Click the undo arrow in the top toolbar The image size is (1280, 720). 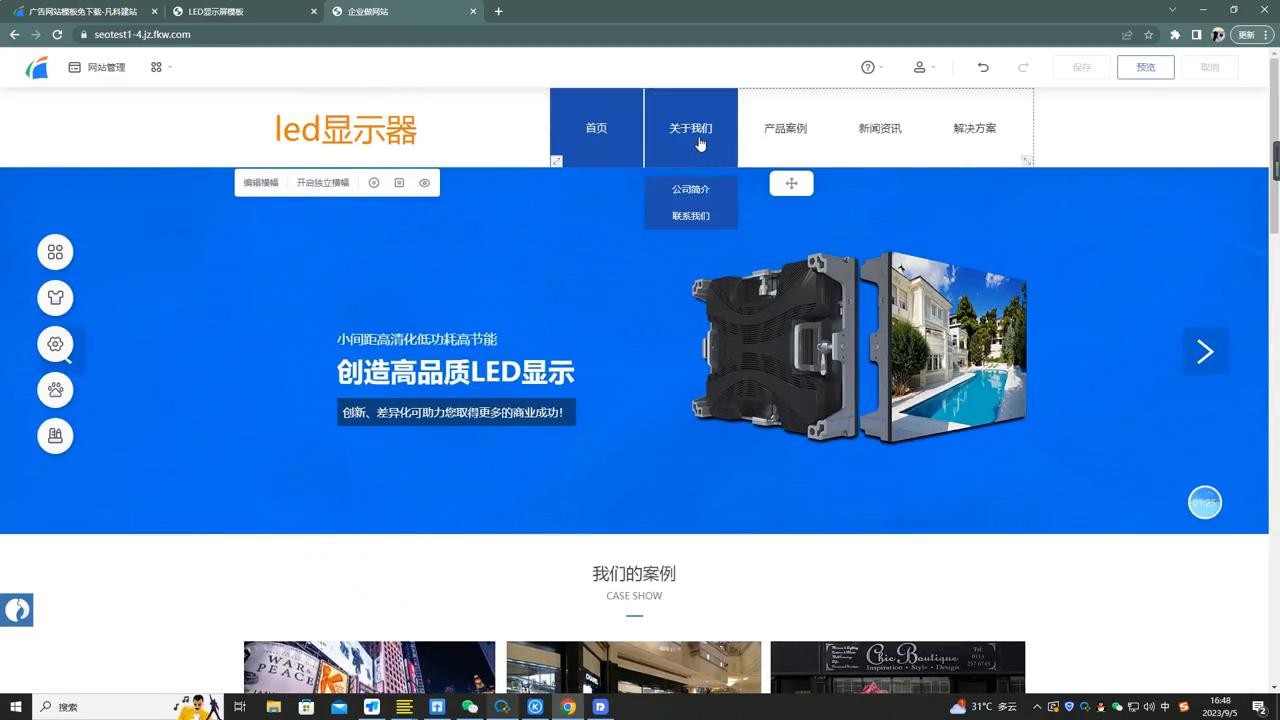pyautogui.click(x=983, y=67)
